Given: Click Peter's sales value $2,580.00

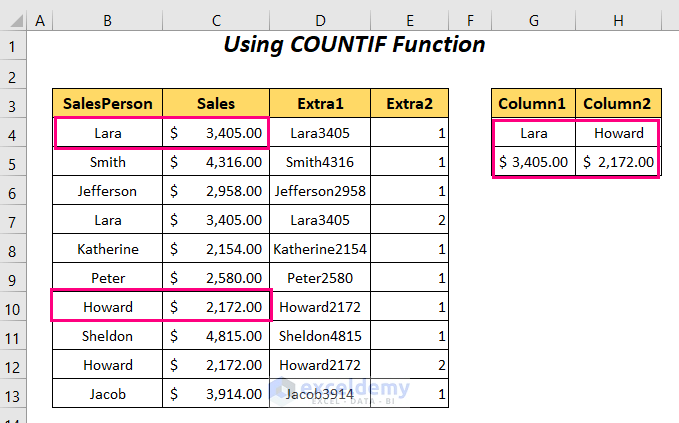Looking at the screenshot, I should pos(216,277).
